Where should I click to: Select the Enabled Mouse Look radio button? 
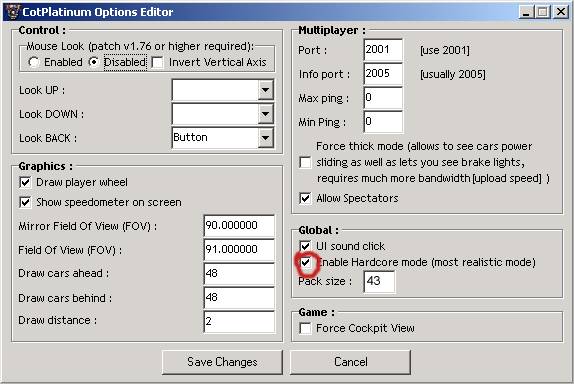pyautogui.click(x=34, y=62)
